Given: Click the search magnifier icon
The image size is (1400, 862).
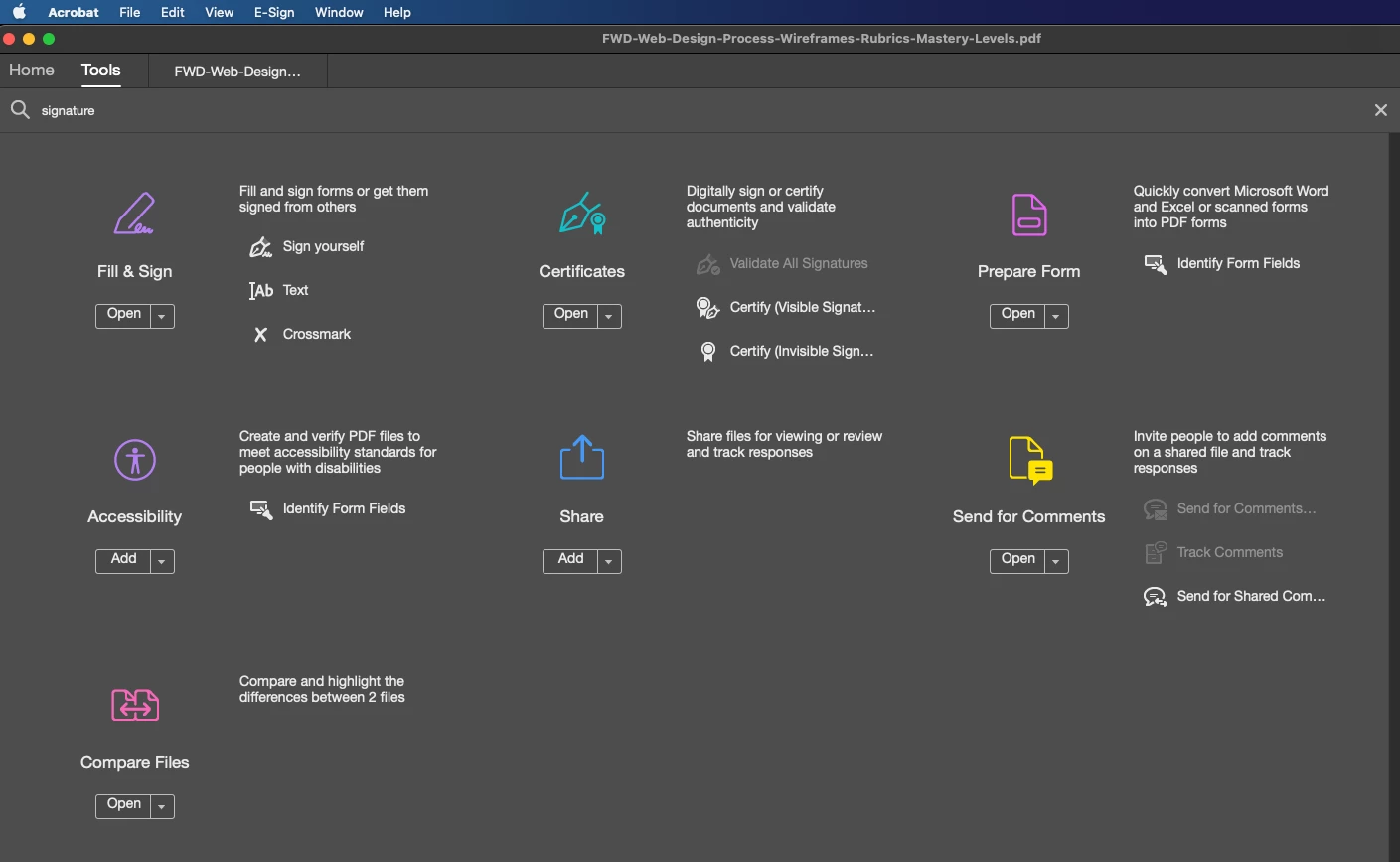Looking at the screenshot, I should [20, 110].
